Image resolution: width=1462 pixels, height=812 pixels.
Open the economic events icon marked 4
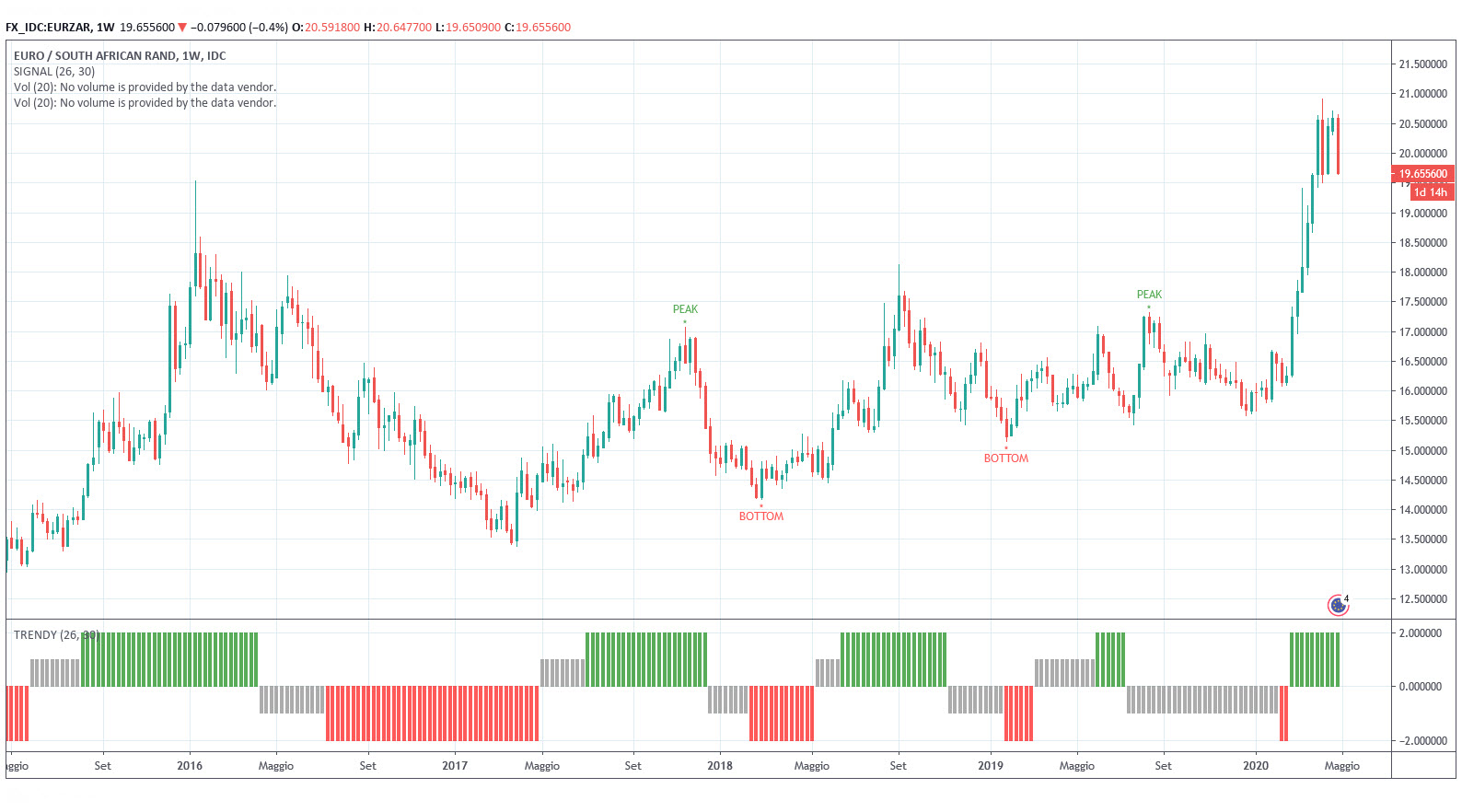1338,605
